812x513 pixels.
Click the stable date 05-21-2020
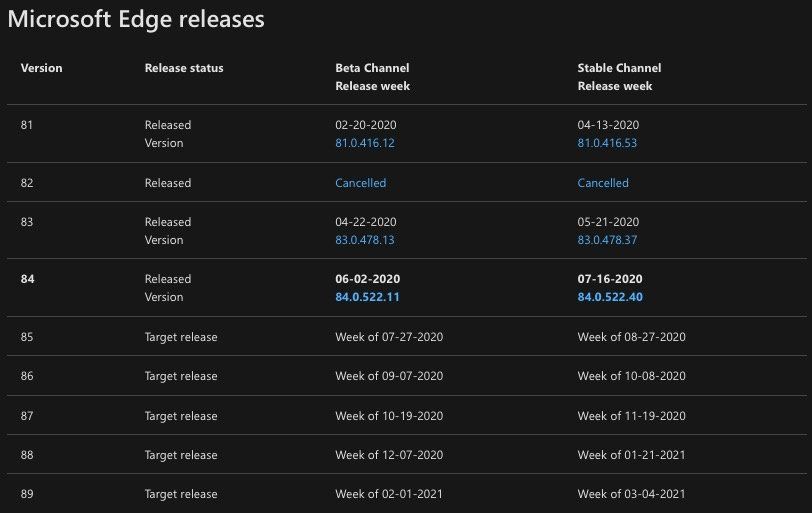click(608, 222)
